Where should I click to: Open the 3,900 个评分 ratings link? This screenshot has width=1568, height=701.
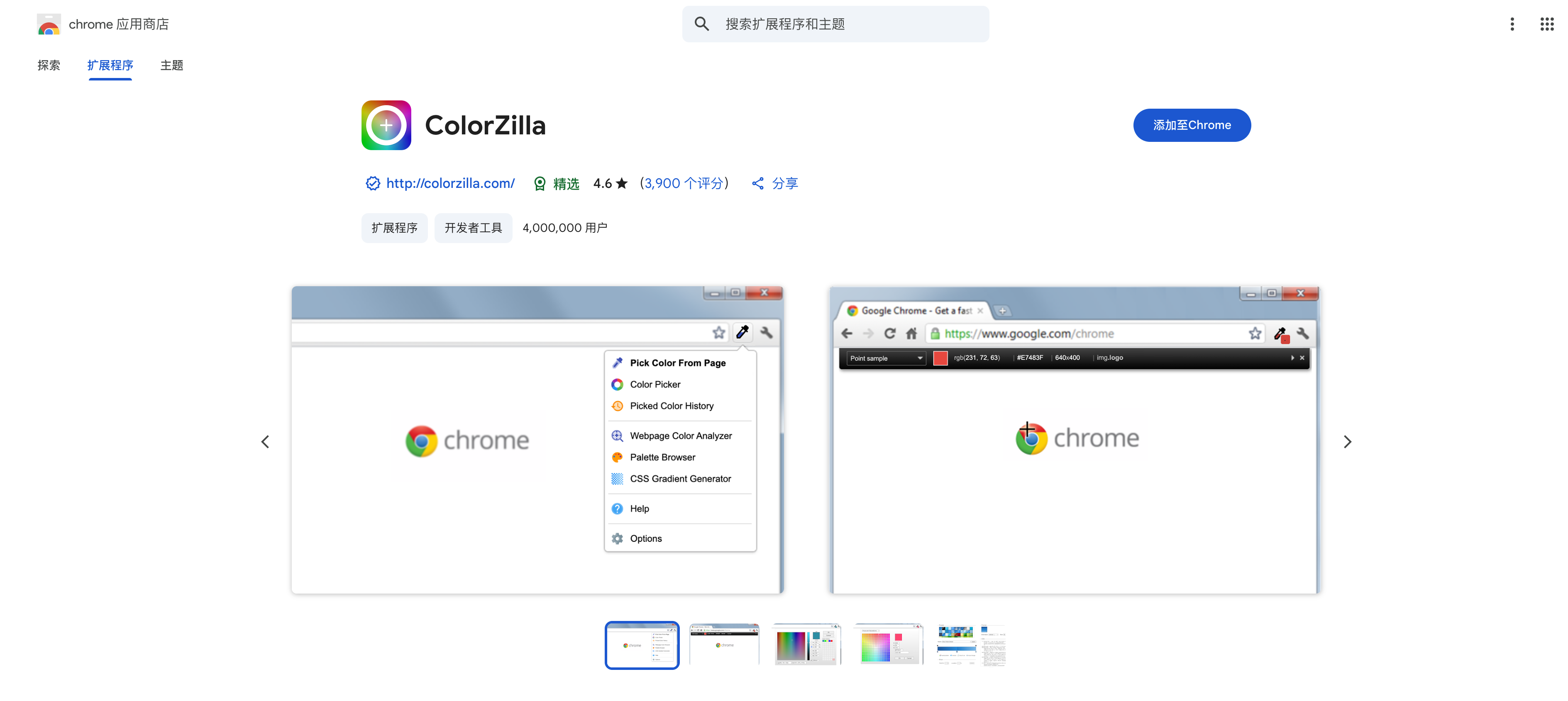684,184
